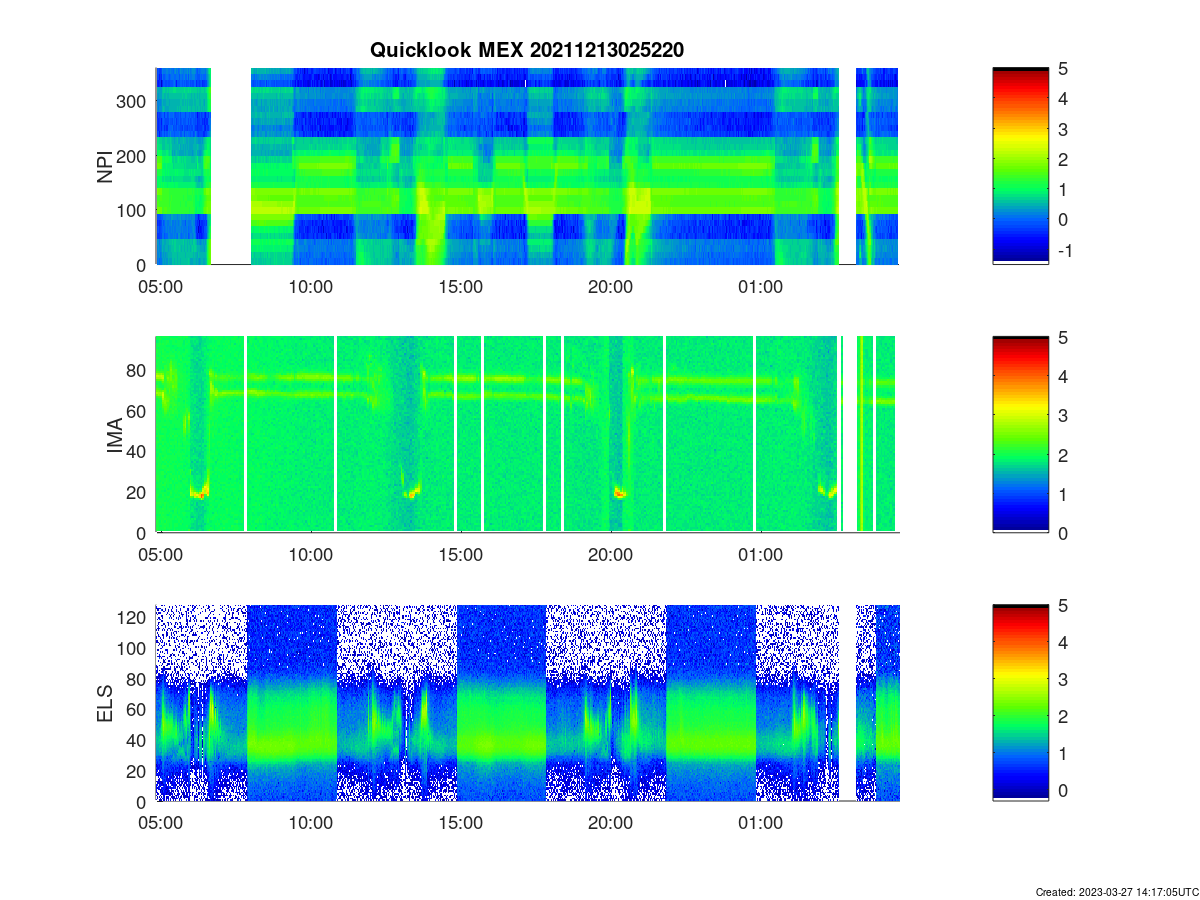Click the 5 label on NPI colorbar
1200x900 pixels.
[1063, 69]
